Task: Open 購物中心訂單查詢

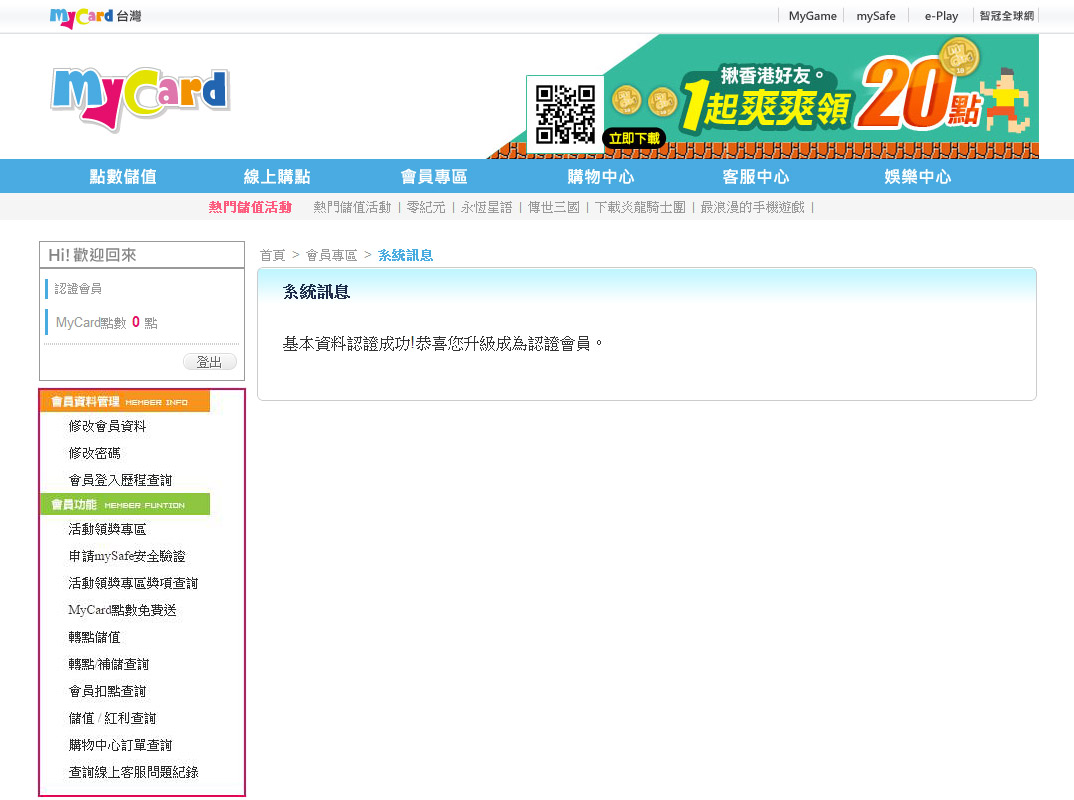Action: [x=121, y=745]
